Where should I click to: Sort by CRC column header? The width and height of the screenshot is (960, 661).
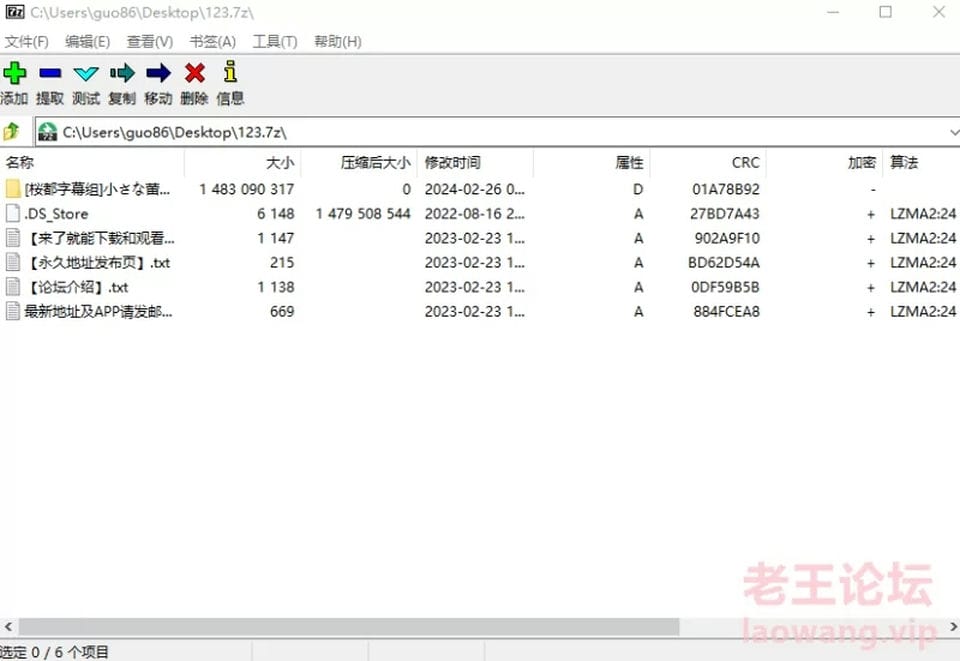(x=707, y=162)
